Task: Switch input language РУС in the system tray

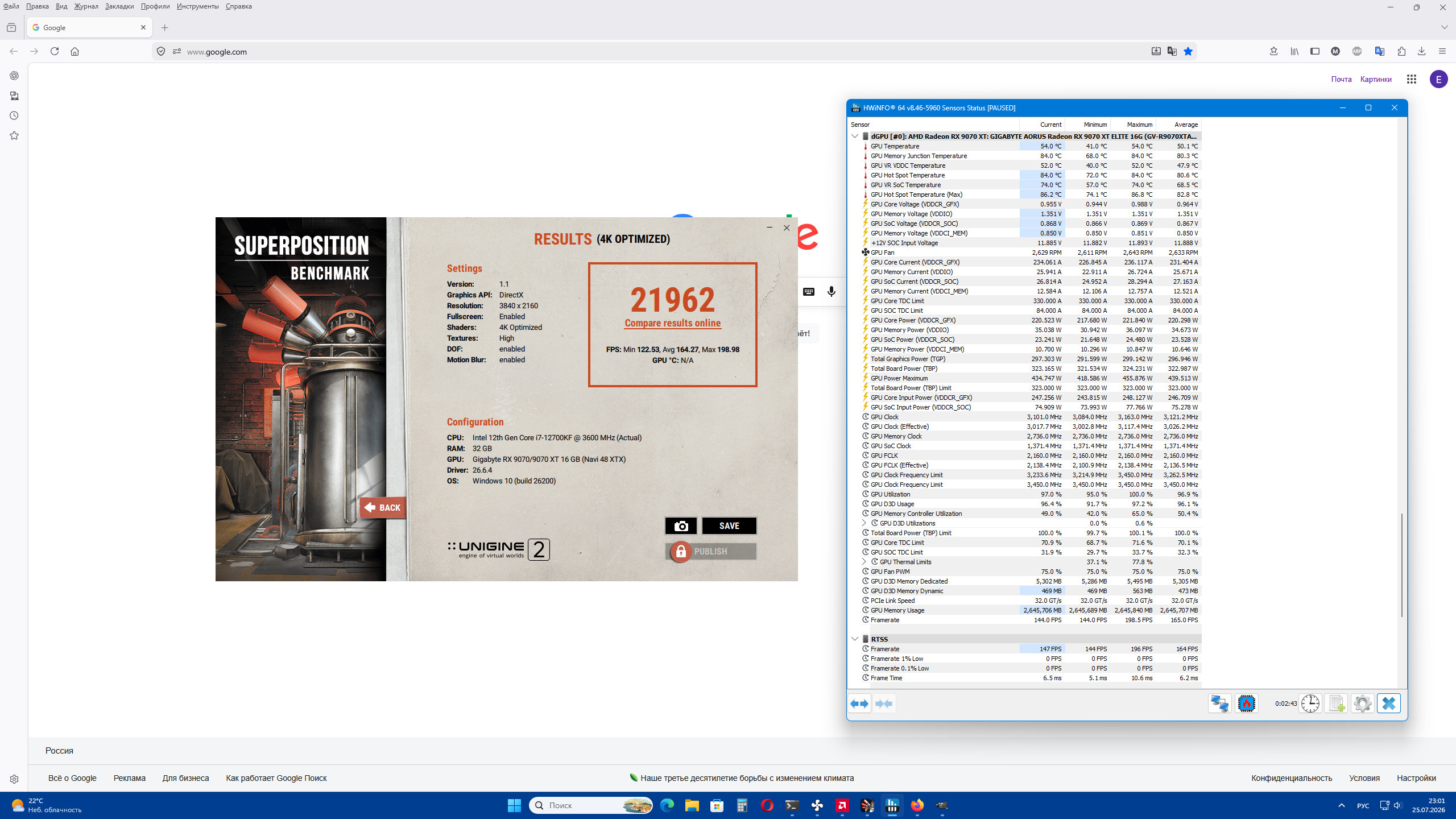Action: coord(1363,805)
